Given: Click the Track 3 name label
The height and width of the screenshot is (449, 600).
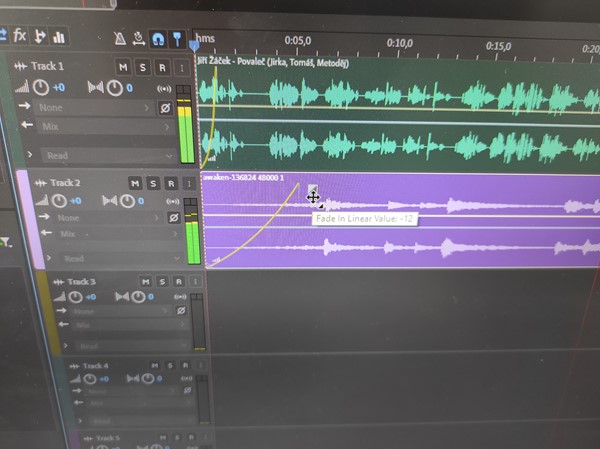Looking at the screenshot, I should point(81,283).
